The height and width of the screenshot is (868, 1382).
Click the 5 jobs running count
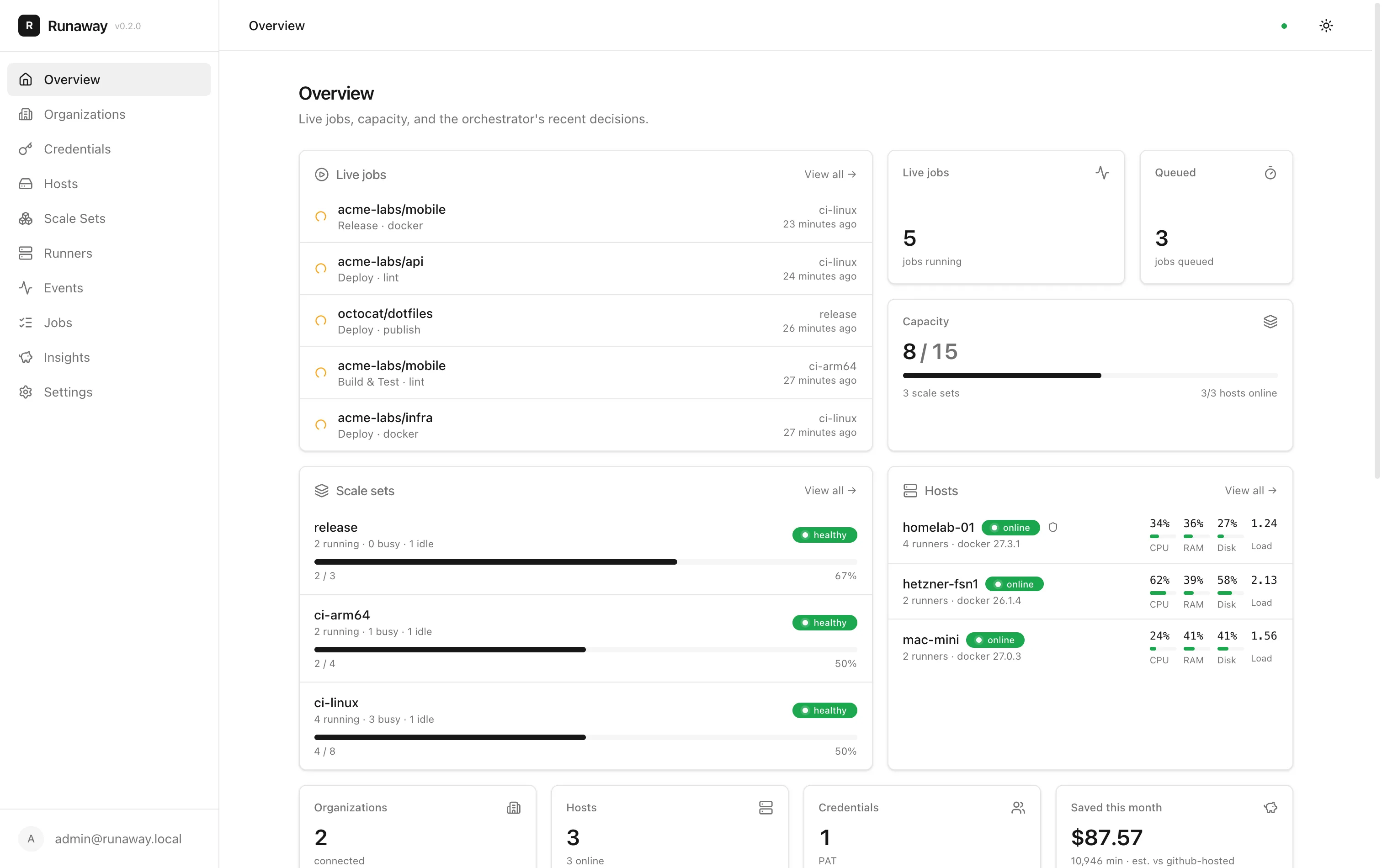click(x=909, y=238)
